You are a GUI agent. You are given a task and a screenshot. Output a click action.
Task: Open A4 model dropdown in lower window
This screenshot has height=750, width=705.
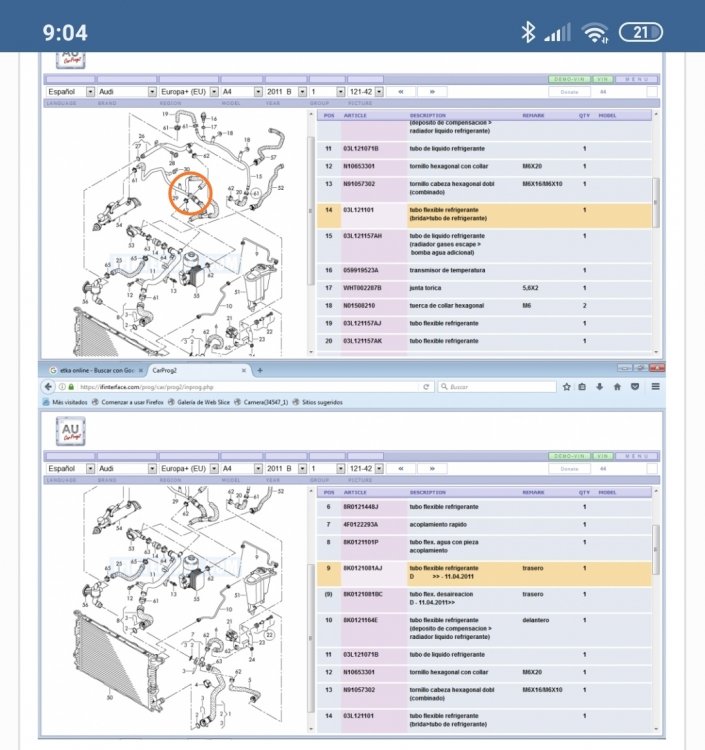click(242, 468)
